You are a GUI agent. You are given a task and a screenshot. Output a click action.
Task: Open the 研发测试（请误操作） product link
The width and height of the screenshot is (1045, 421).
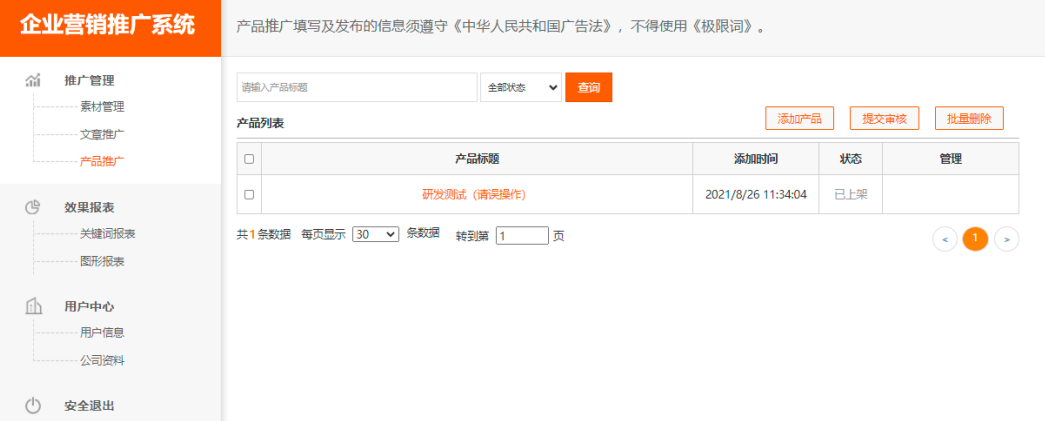coord(474,195)
